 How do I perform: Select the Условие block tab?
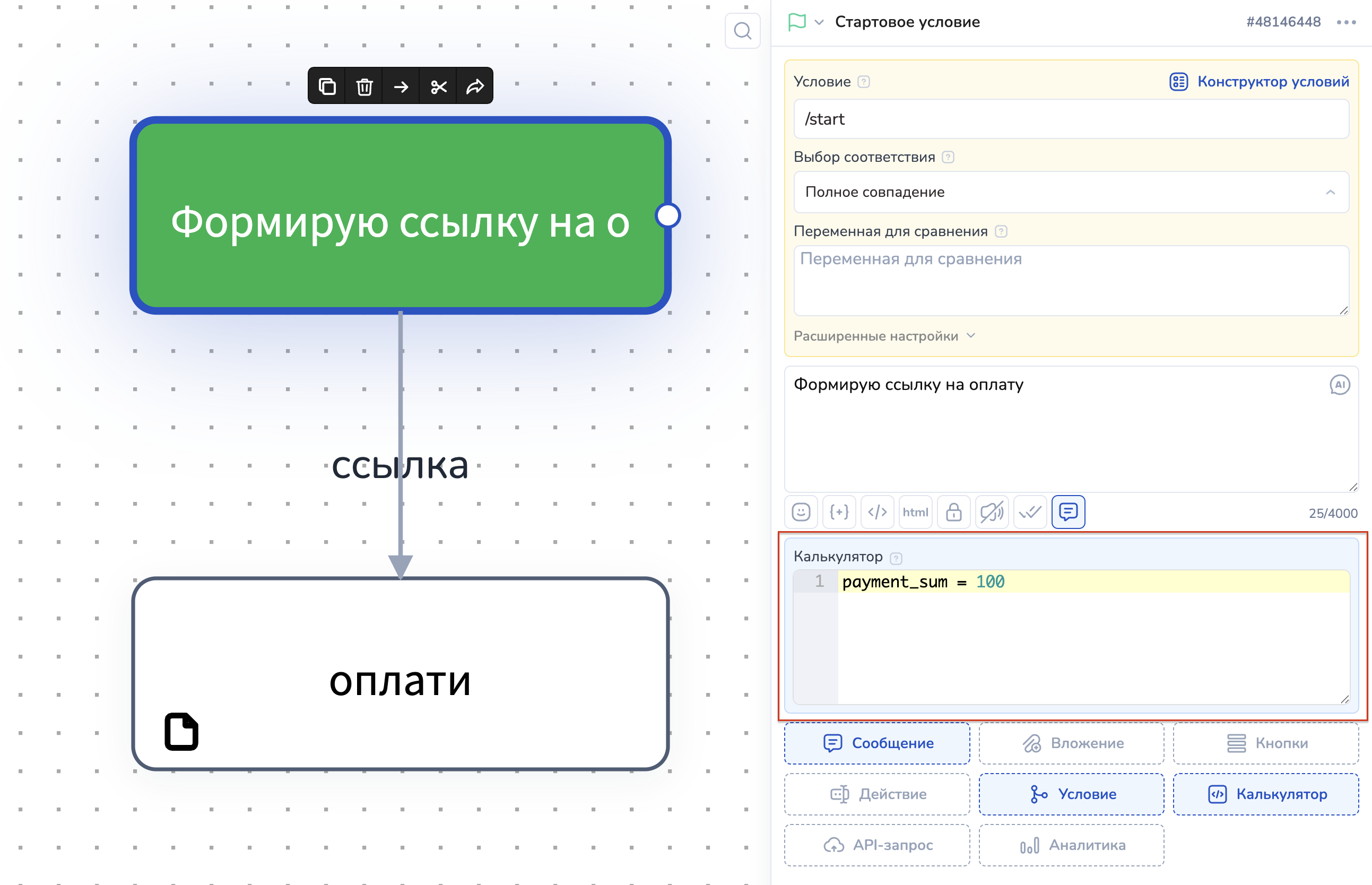pos(1072,794)
